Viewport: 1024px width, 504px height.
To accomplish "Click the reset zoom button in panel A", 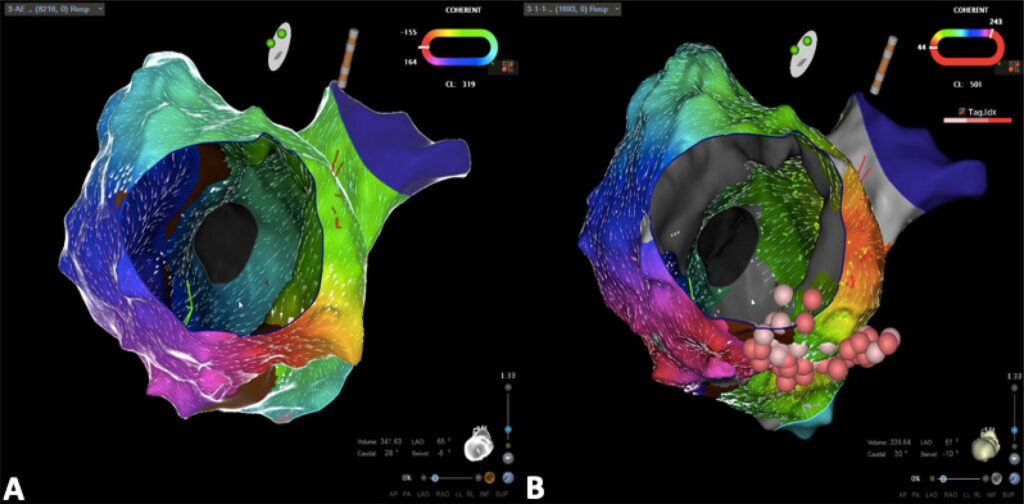I will (x=508, y=458).
